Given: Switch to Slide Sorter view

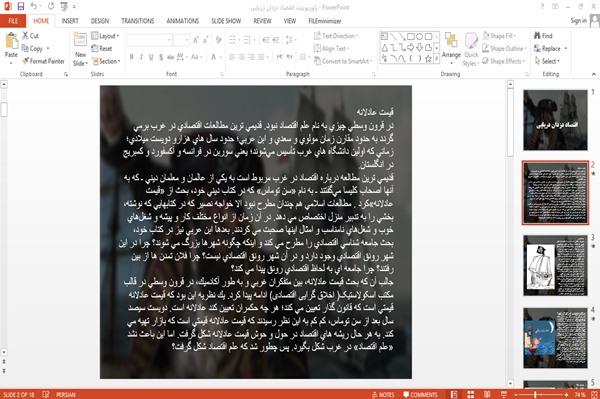Looking at the screenshot, I should tap(470, 394).
